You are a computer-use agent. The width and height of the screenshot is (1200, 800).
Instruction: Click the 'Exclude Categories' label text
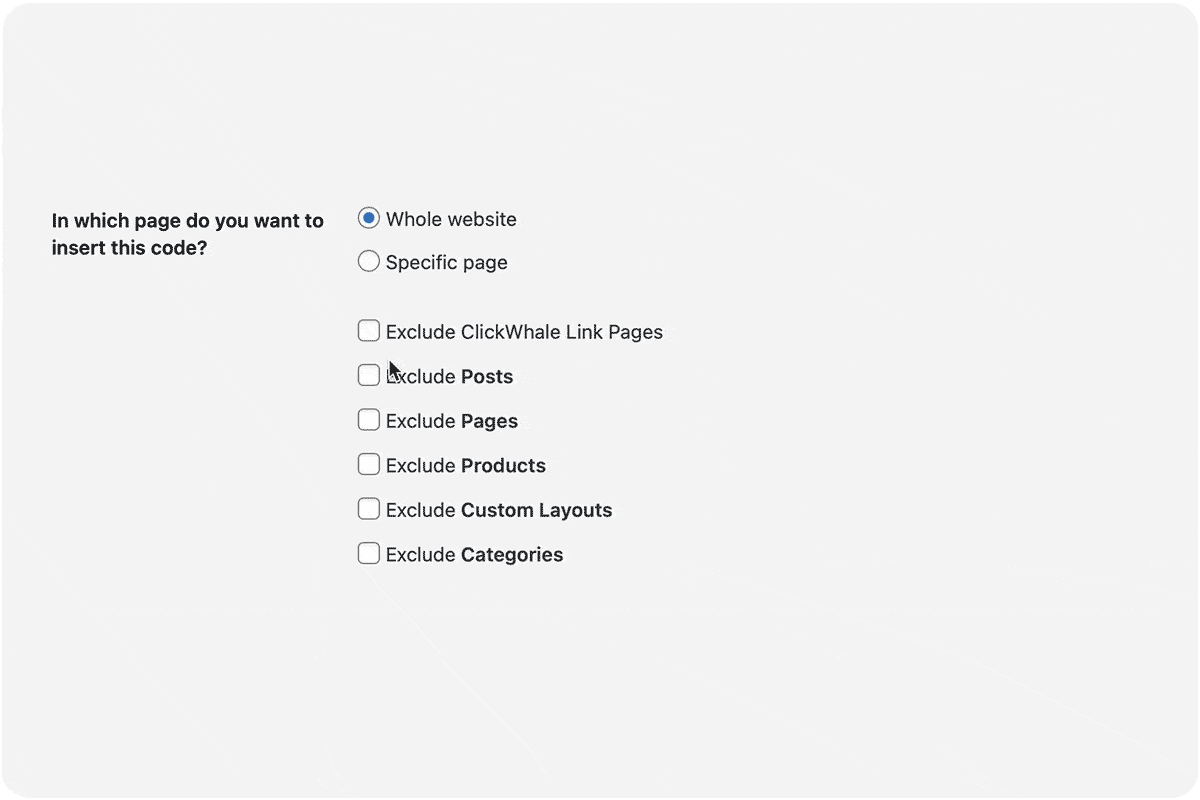474,555
